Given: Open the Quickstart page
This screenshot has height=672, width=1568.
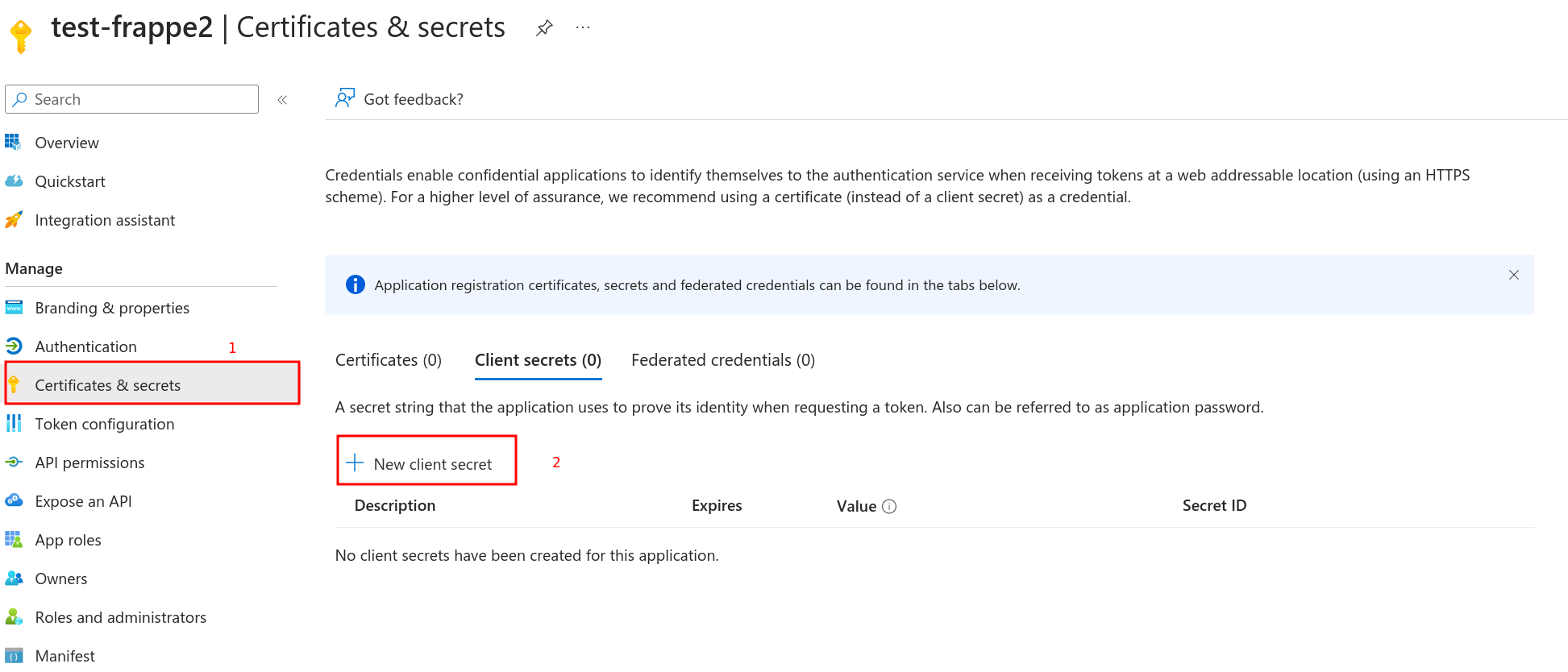Looking at the screenshot, I should click(70, 181).
